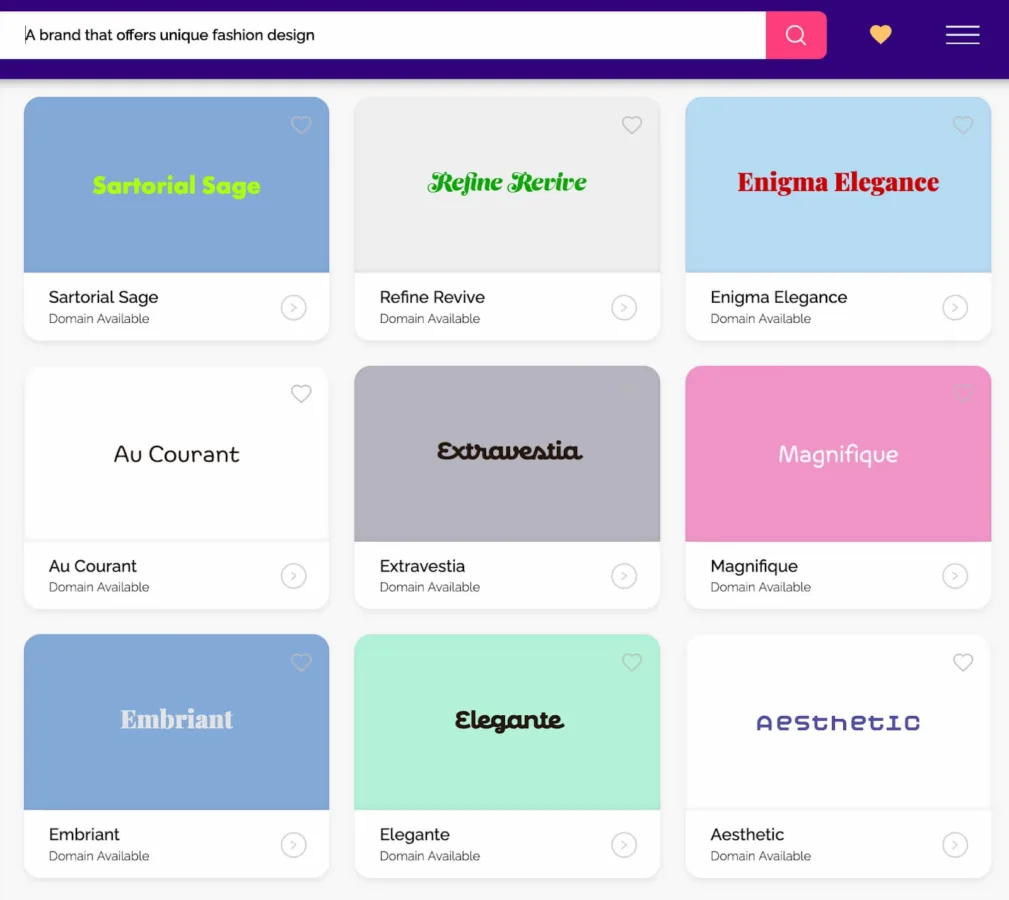Open Embriant details arrow
Image resolution: width=1009 pixels, height=900 pixels.
[x=293, y=845]
